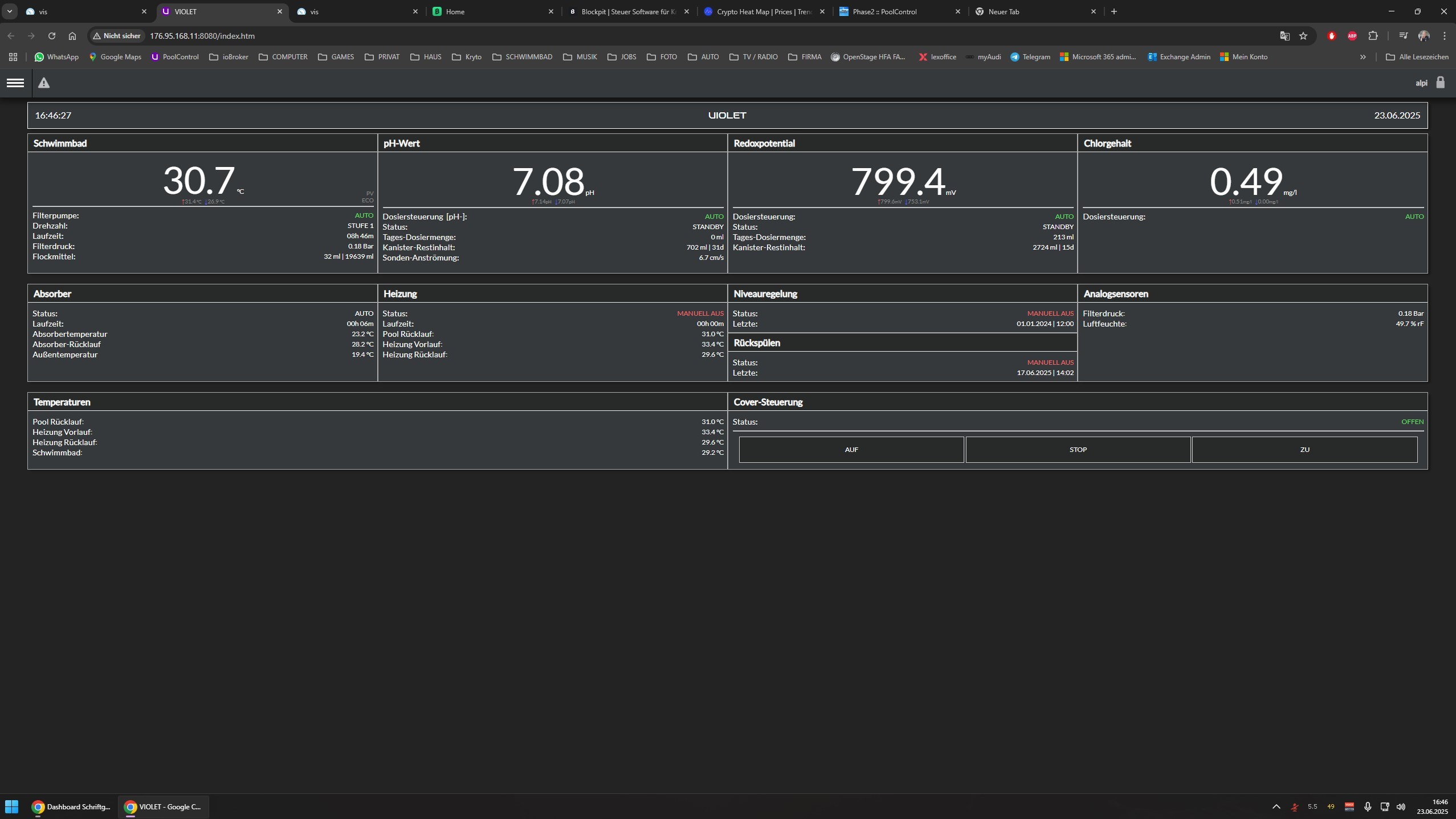Viewport: 1456px width, 819px height.
Task: Open the hamburger menu in VIOLET
Action: pos(15,83)
